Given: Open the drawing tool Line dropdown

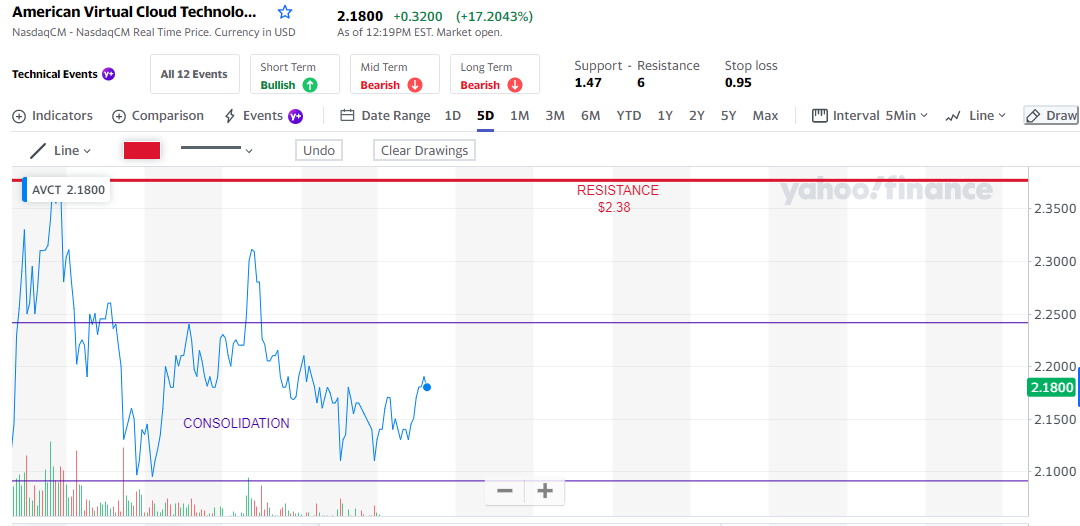Looking at the screenshot, I should point(61,150).
